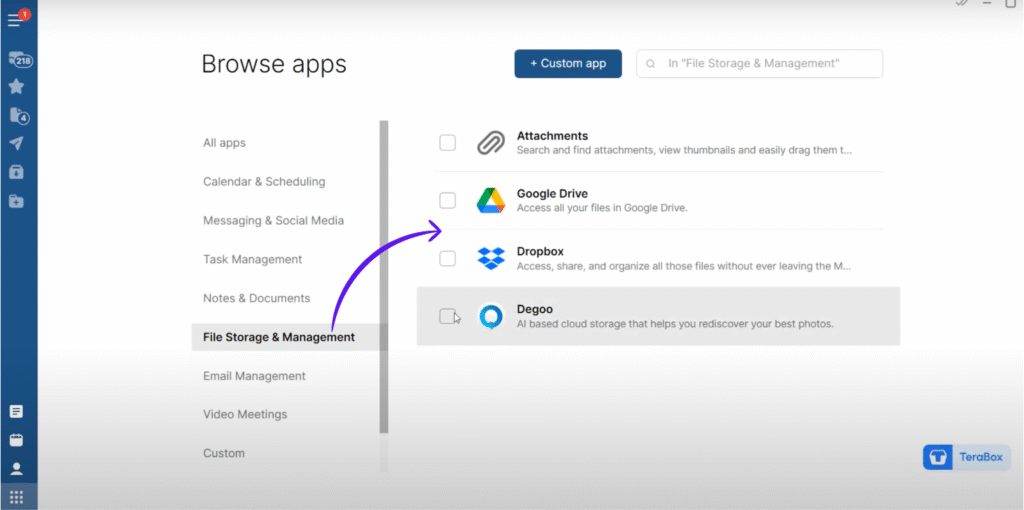This screenshot has height=510, width=1024.
Task: Go to the Email Management category
Action: (254, 376)
